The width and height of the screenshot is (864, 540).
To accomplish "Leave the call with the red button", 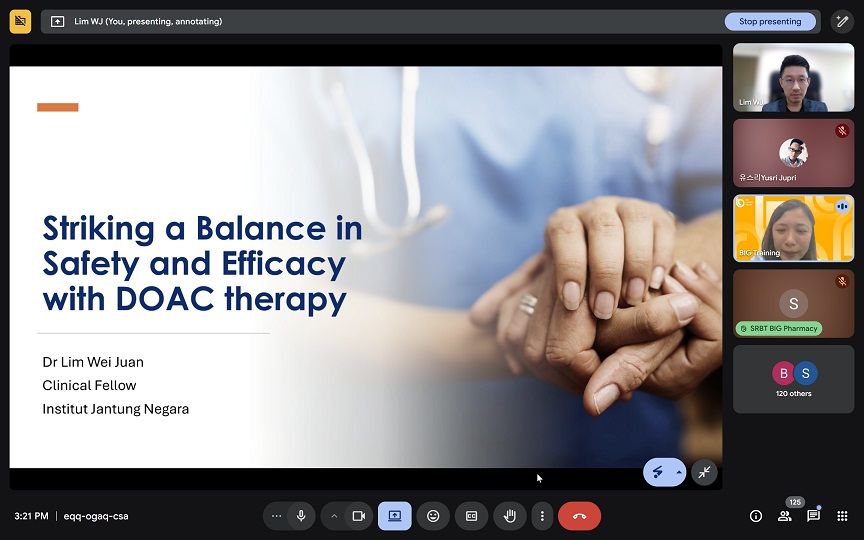I will pos(579,516).
